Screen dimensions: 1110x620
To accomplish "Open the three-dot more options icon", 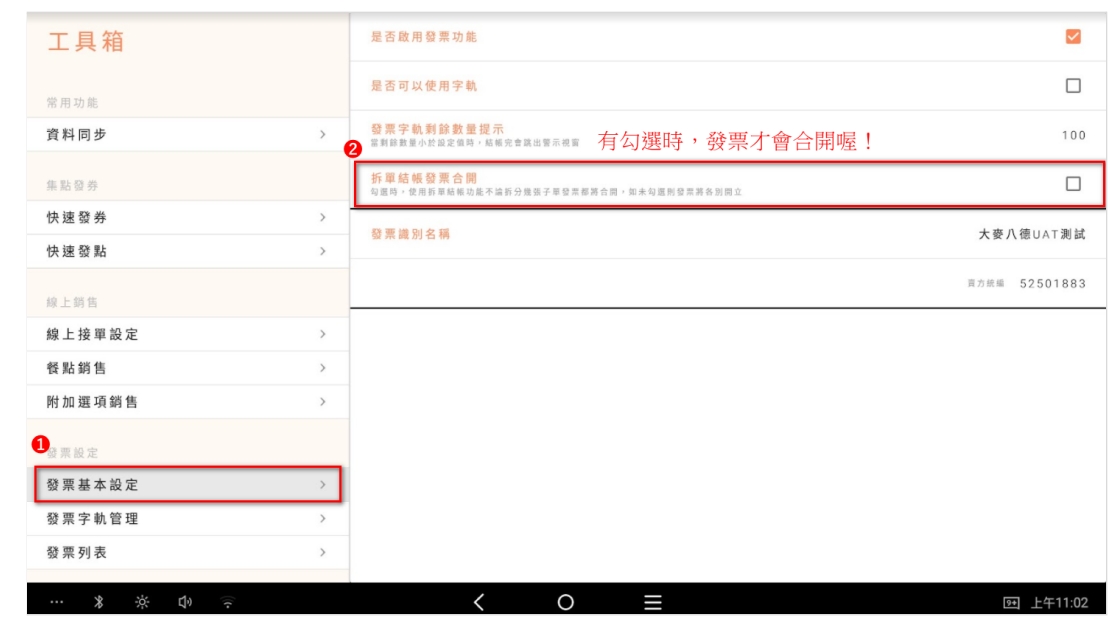I will [x=56, y=602].
